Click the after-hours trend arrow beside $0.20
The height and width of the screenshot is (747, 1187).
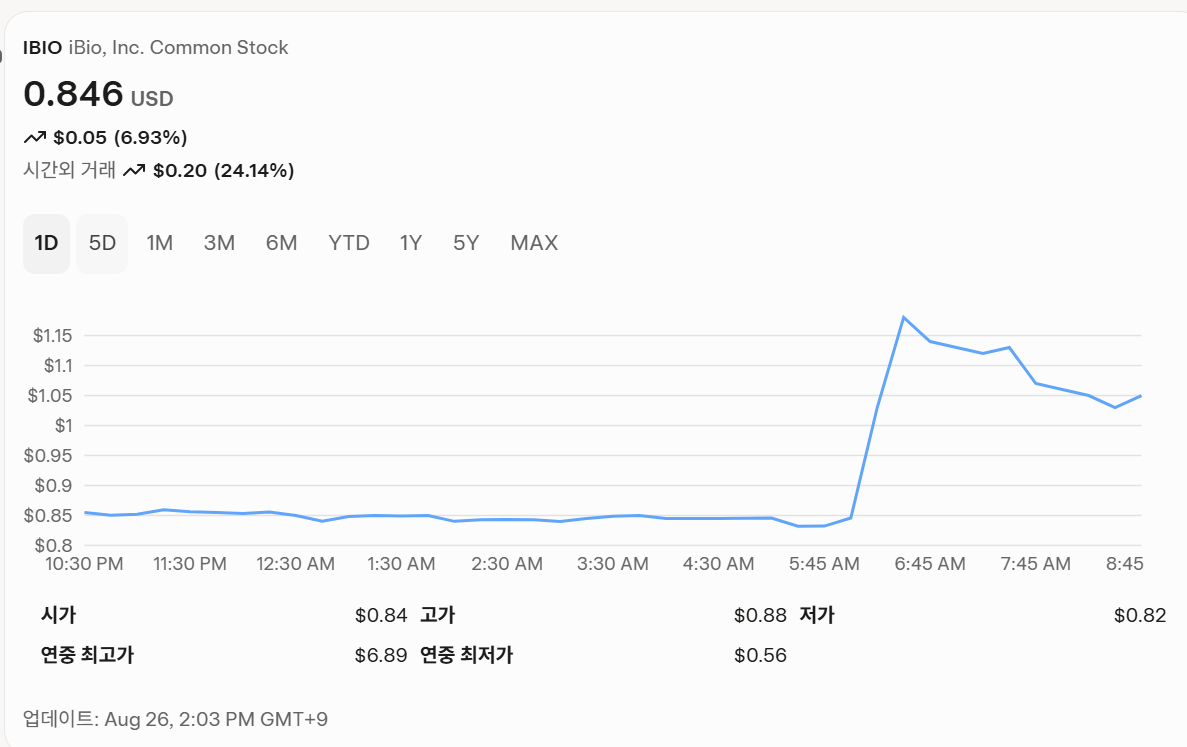click(x=134, y=171)
